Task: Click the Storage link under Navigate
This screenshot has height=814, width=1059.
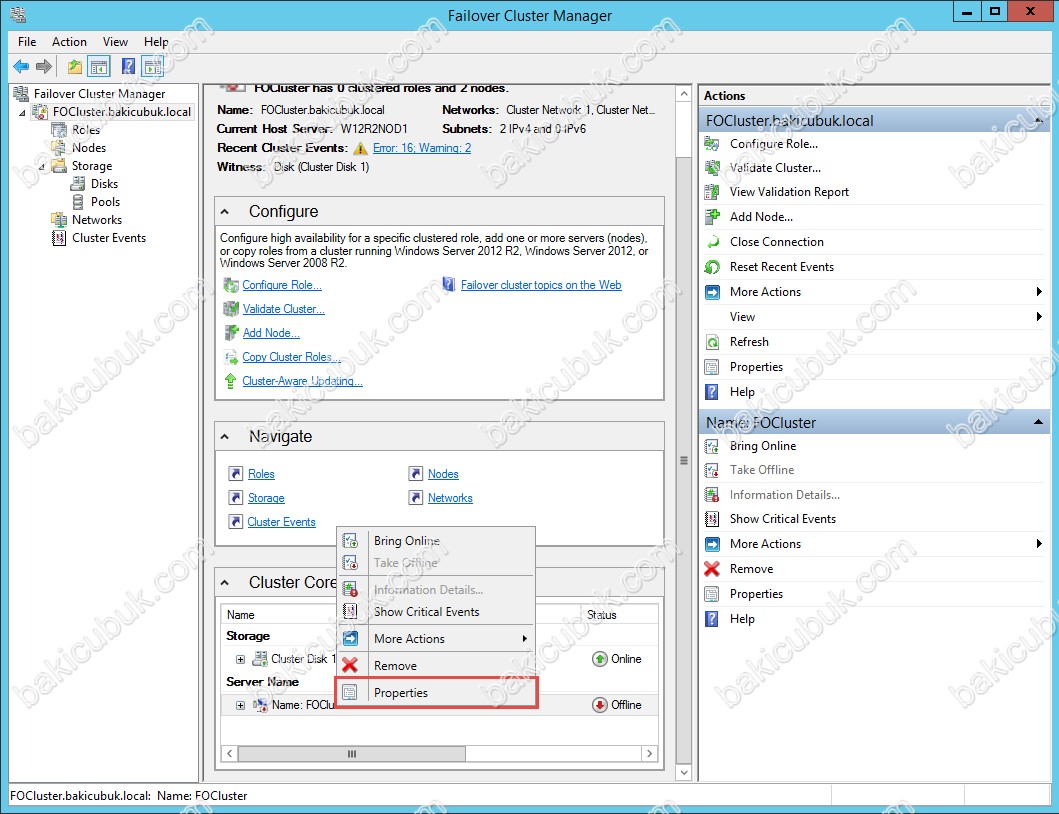Action: tap(266, 499)
